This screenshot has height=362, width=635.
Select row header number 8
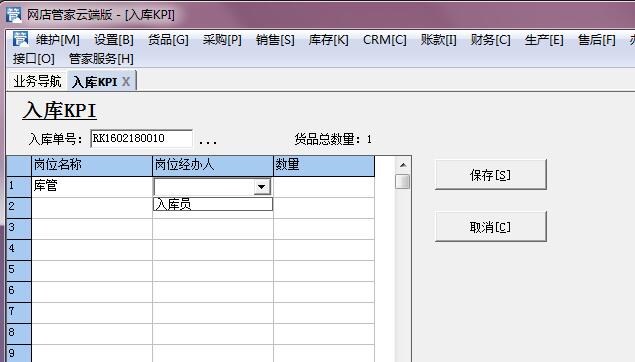[x=19, y=333]
